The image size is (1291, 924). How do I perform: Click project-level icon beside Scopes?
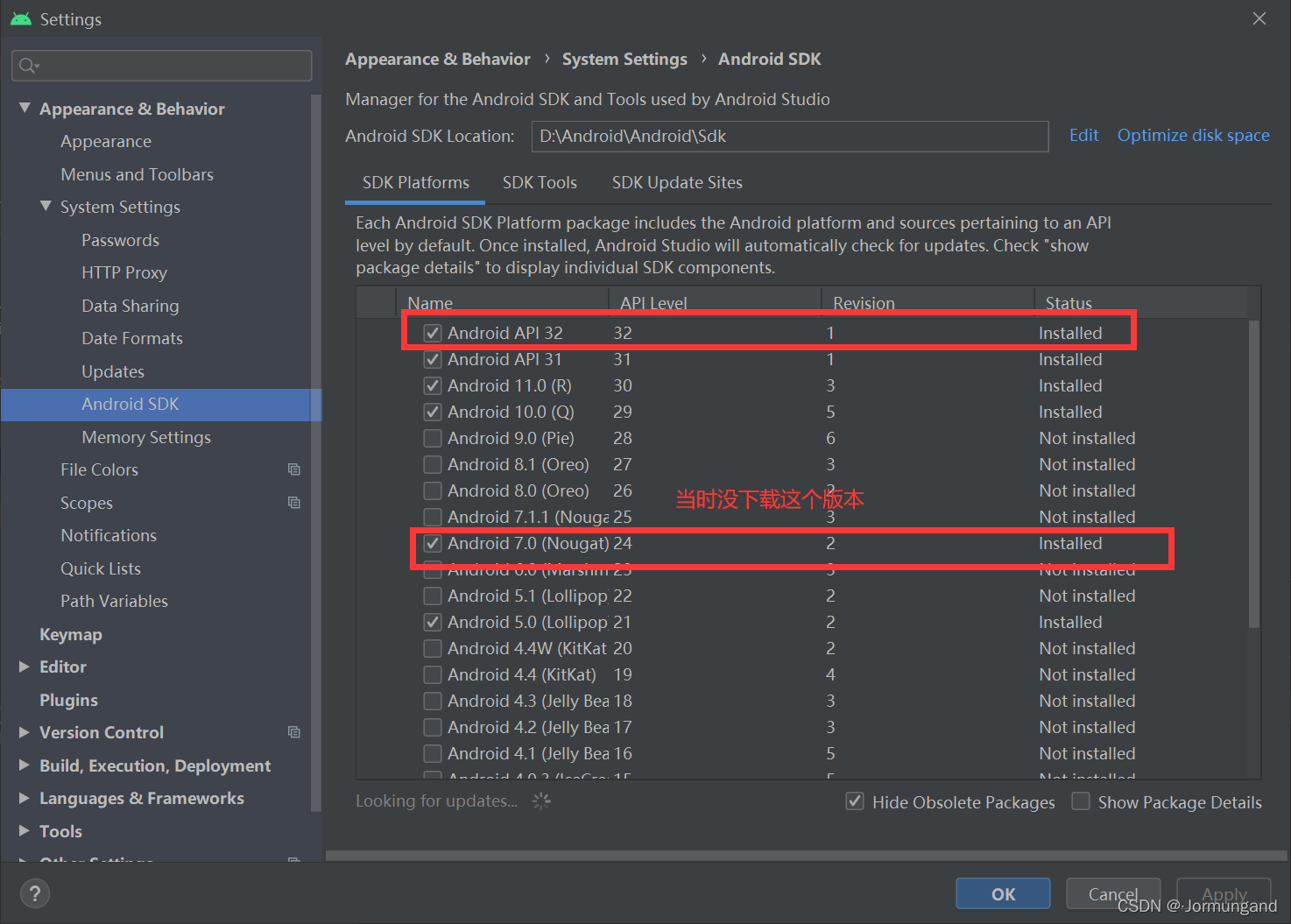click(294, 503)
